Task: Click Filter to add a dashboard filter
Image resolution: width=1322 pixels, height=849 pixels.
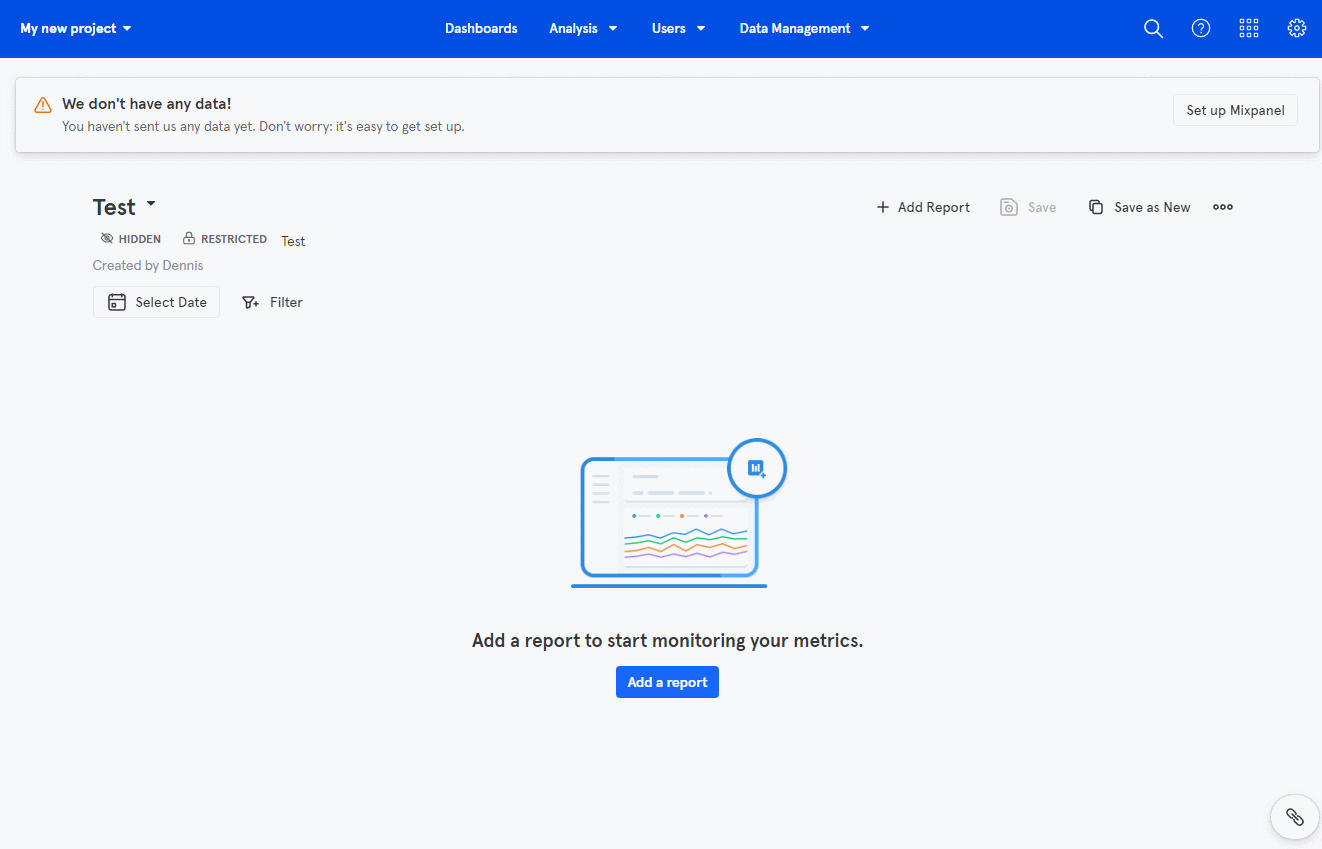Action: tap(273, 302)
